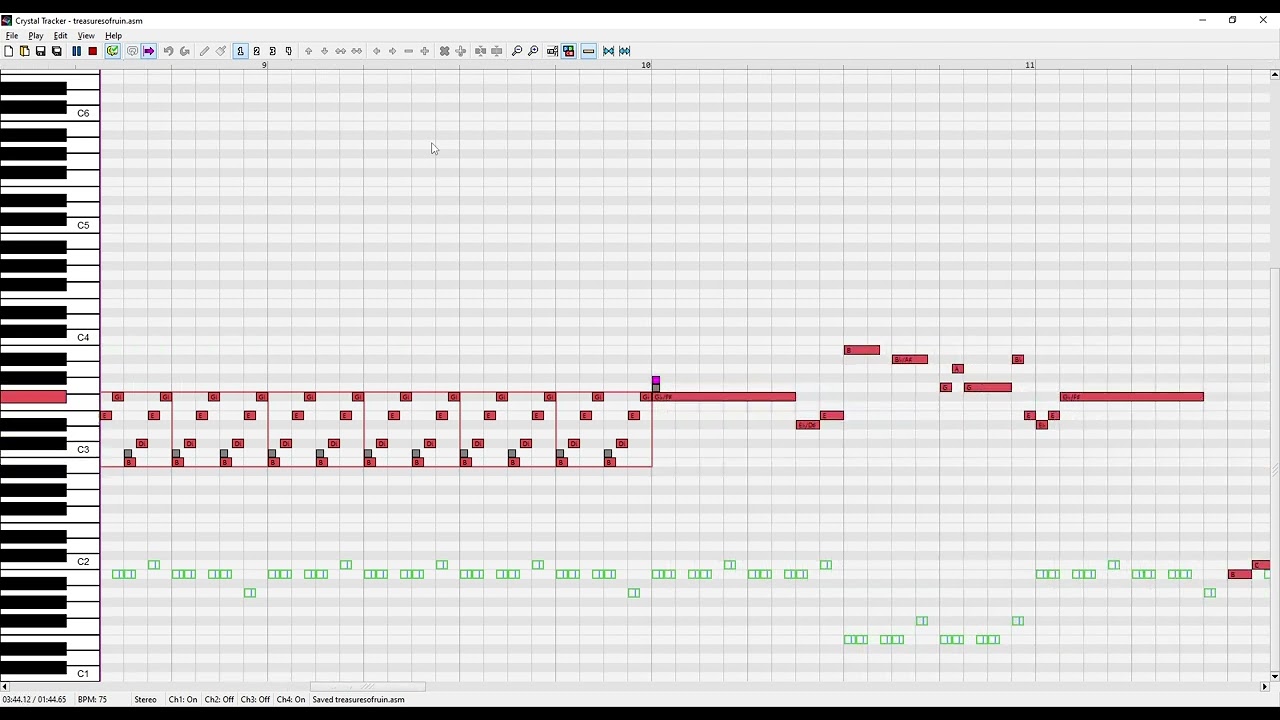Click the double down arrow octave icon

point(357,51)
